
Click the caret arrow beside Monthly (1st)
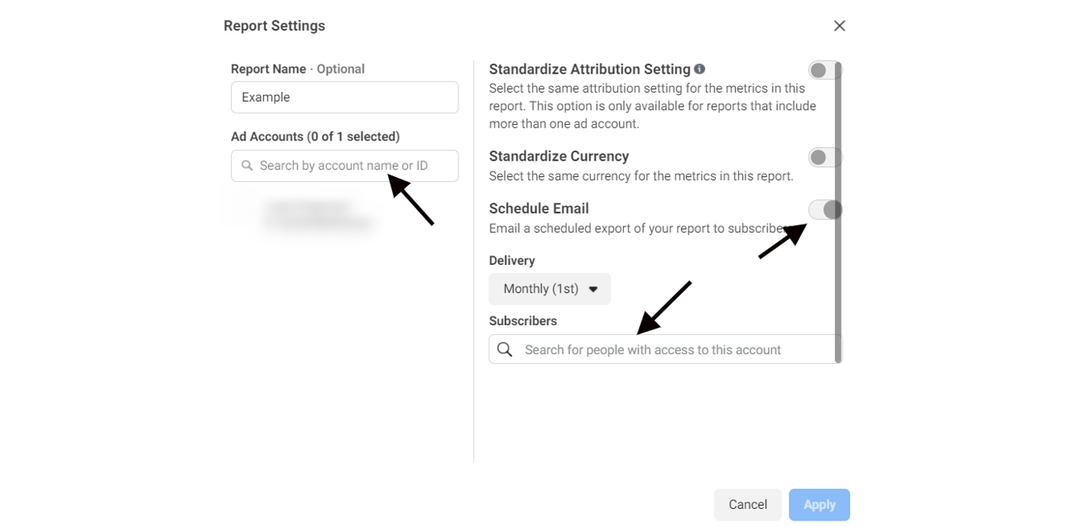coord(593,289)
